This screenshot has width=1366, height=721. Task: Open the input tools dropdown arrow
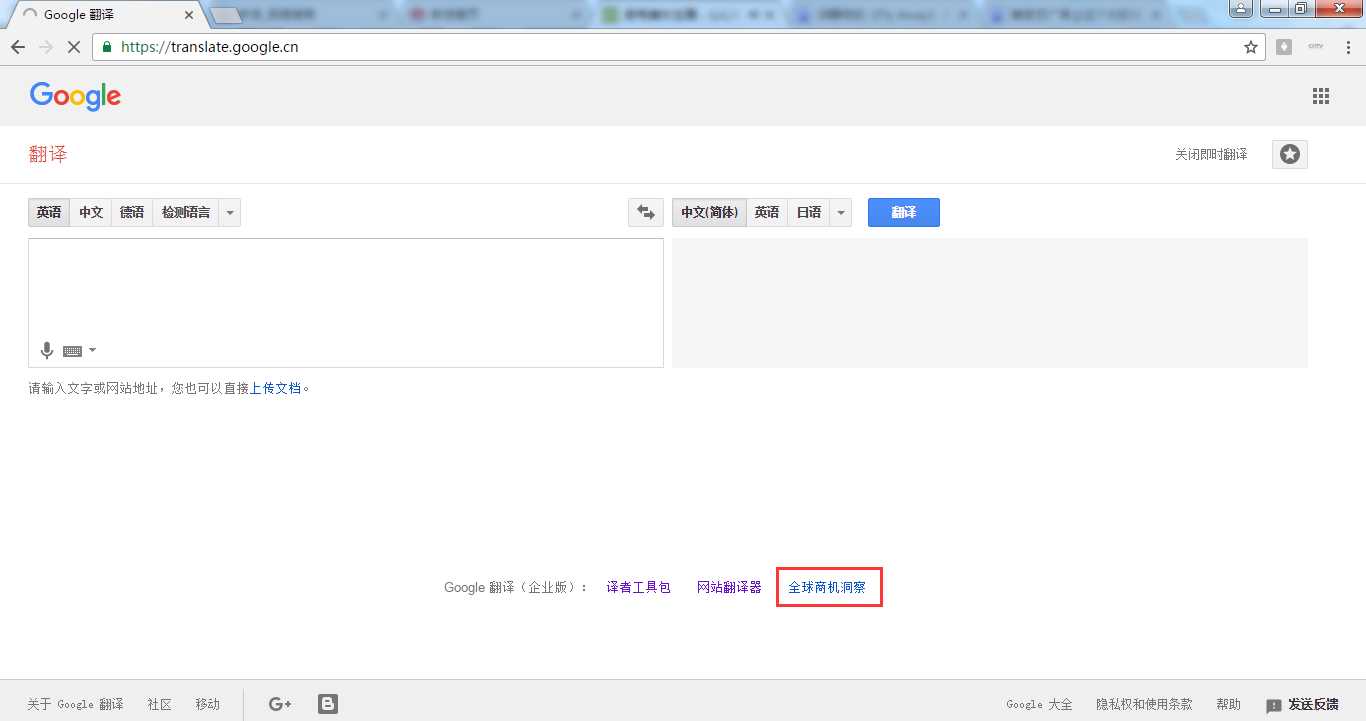(x=92, y=350)
